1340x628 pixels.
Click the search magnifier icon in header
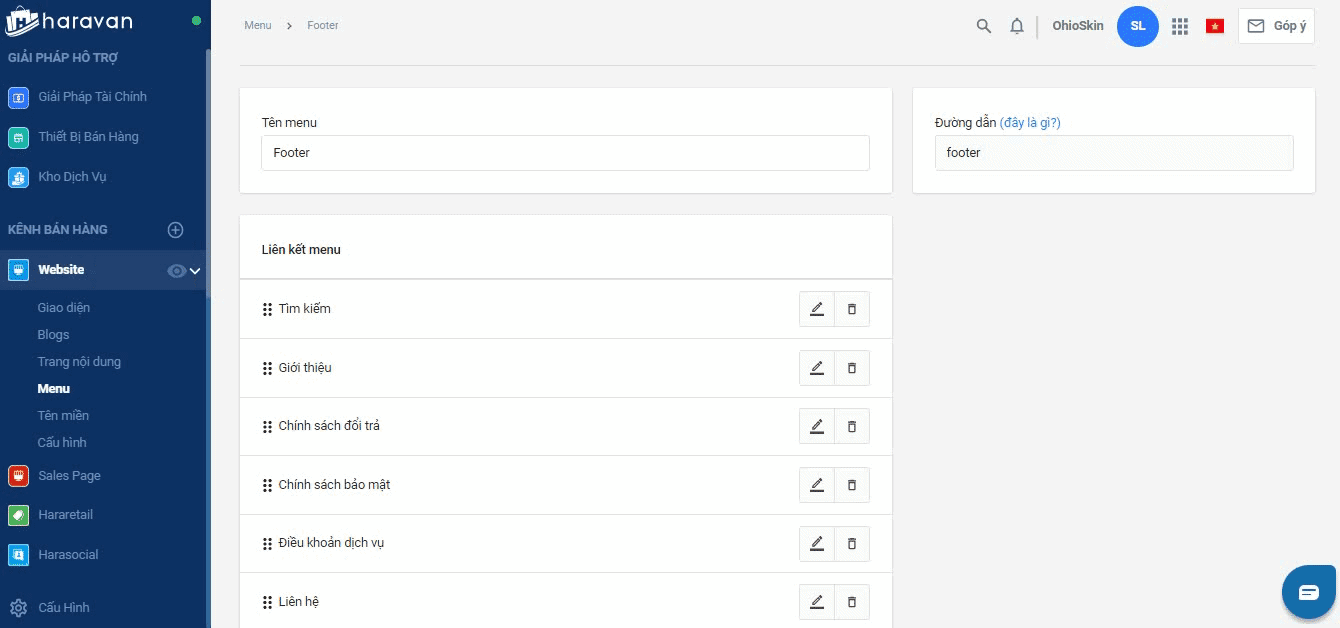pos(984,26)
